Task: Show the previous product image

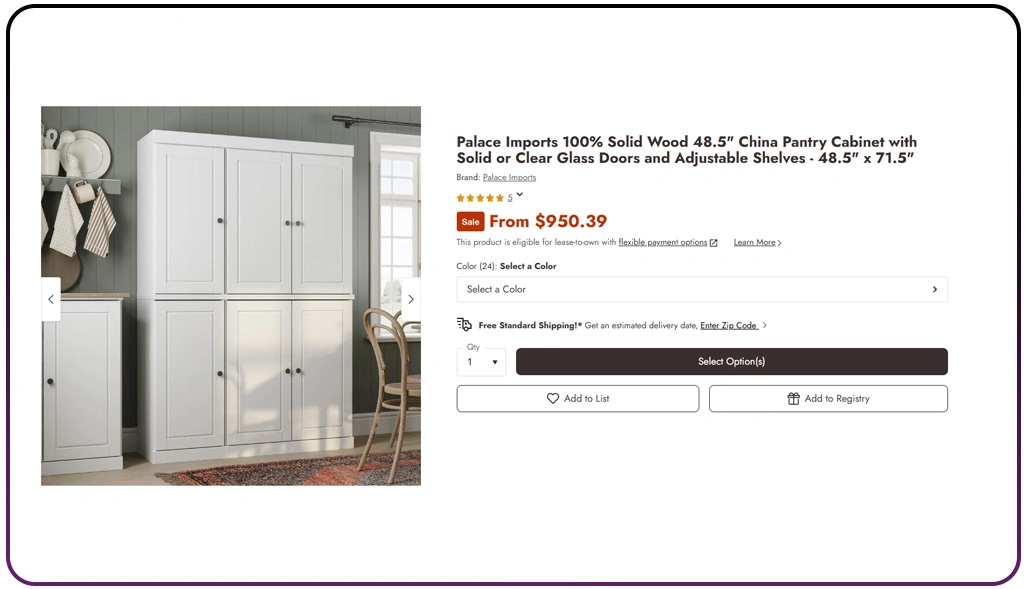Action: pyautogui.click(x=51, y=299)
